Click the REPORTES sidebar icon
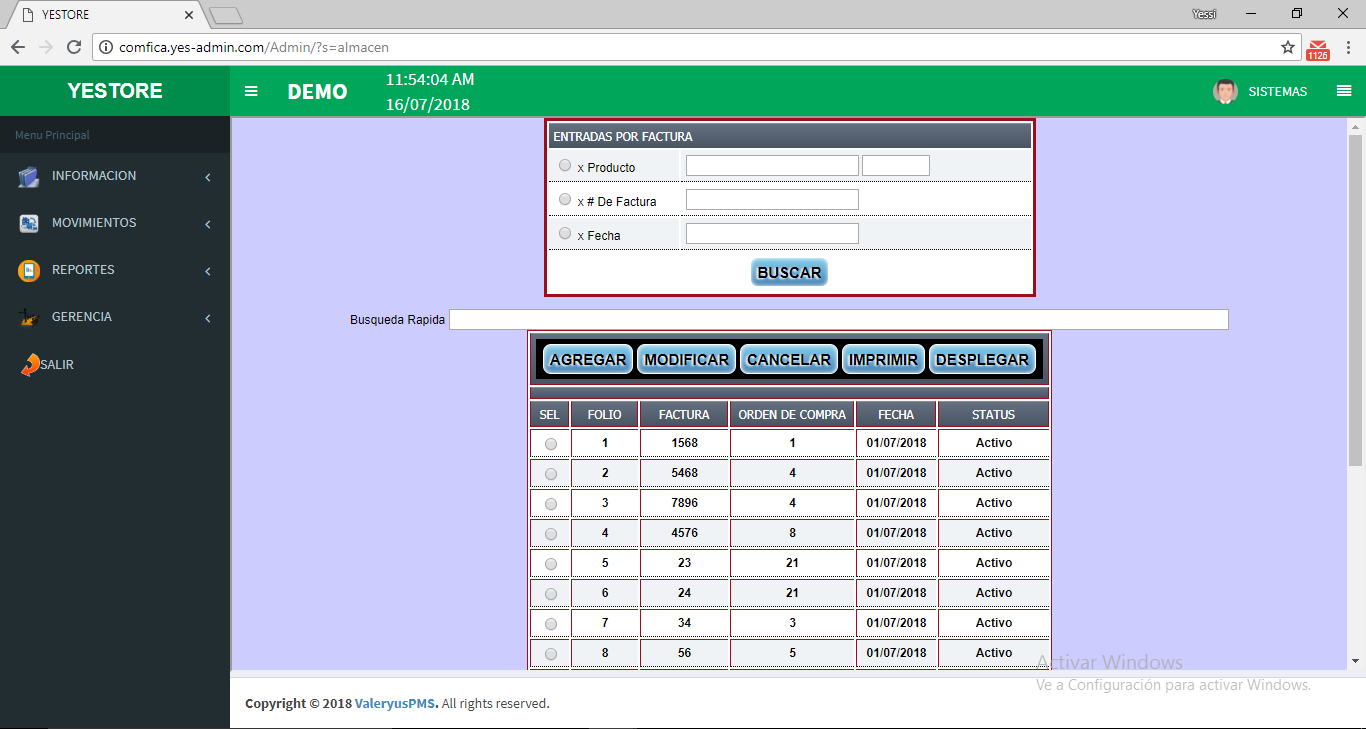 [29, 271]
